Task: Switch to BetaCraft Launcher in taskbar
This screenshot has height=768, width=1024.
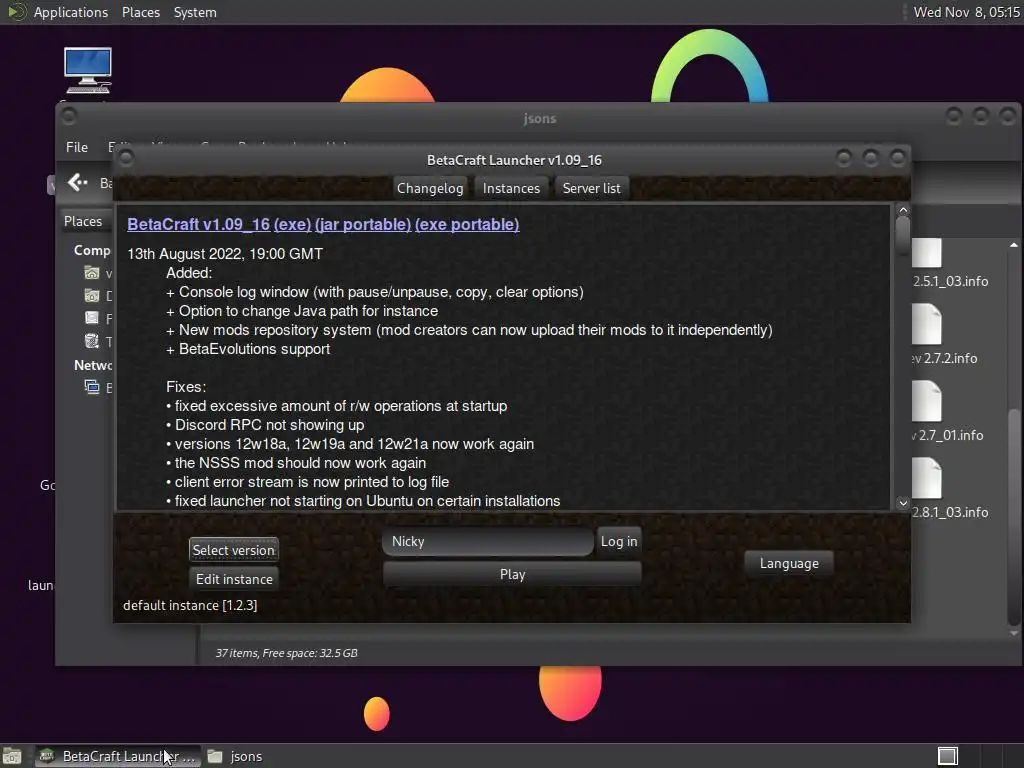Action: pos(116,756)
